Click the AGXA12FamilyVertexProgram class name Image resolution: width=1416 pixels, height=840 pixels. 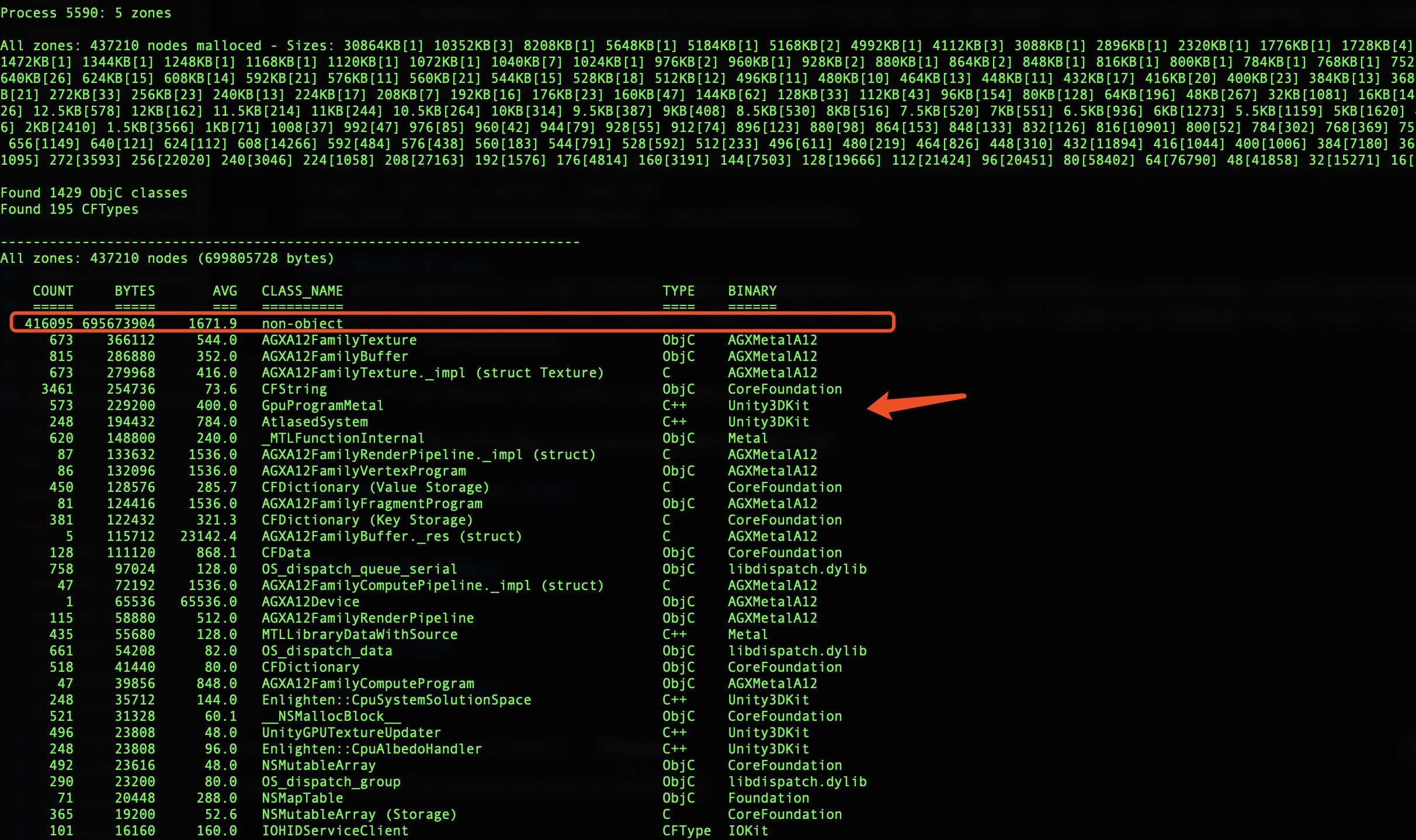point(364,471)
